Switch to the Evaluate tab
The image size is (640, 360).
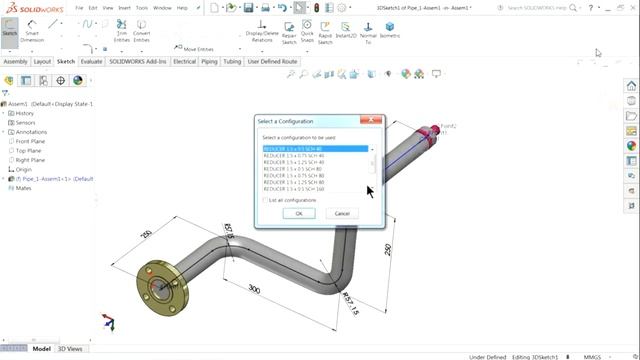(91, 62)
